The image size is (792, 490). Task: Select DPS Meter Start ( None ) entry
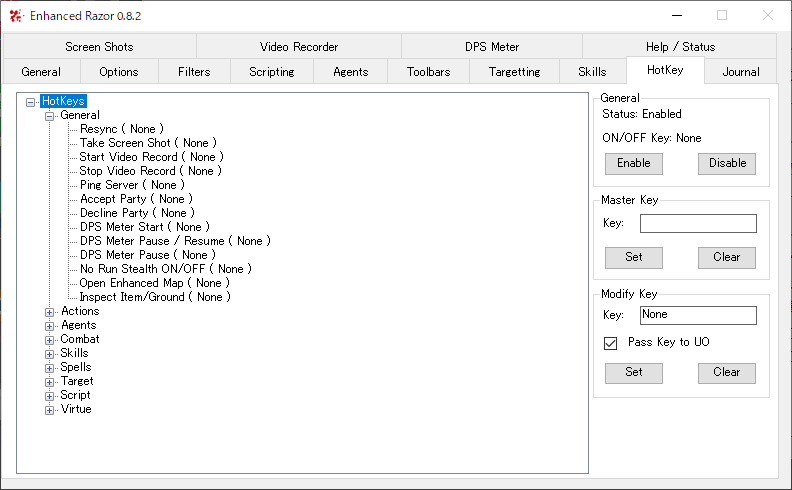click(x=144, y=227)
